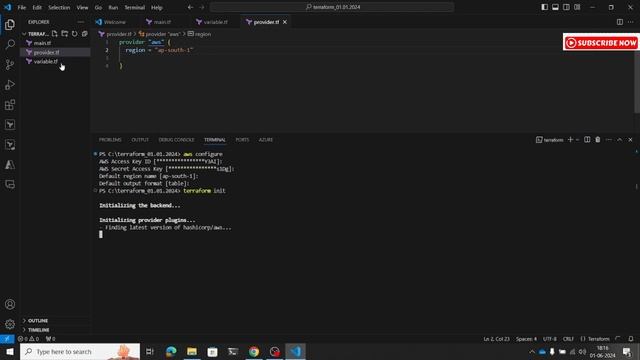Switch to the Welcome tab

[x=115, y=22]
